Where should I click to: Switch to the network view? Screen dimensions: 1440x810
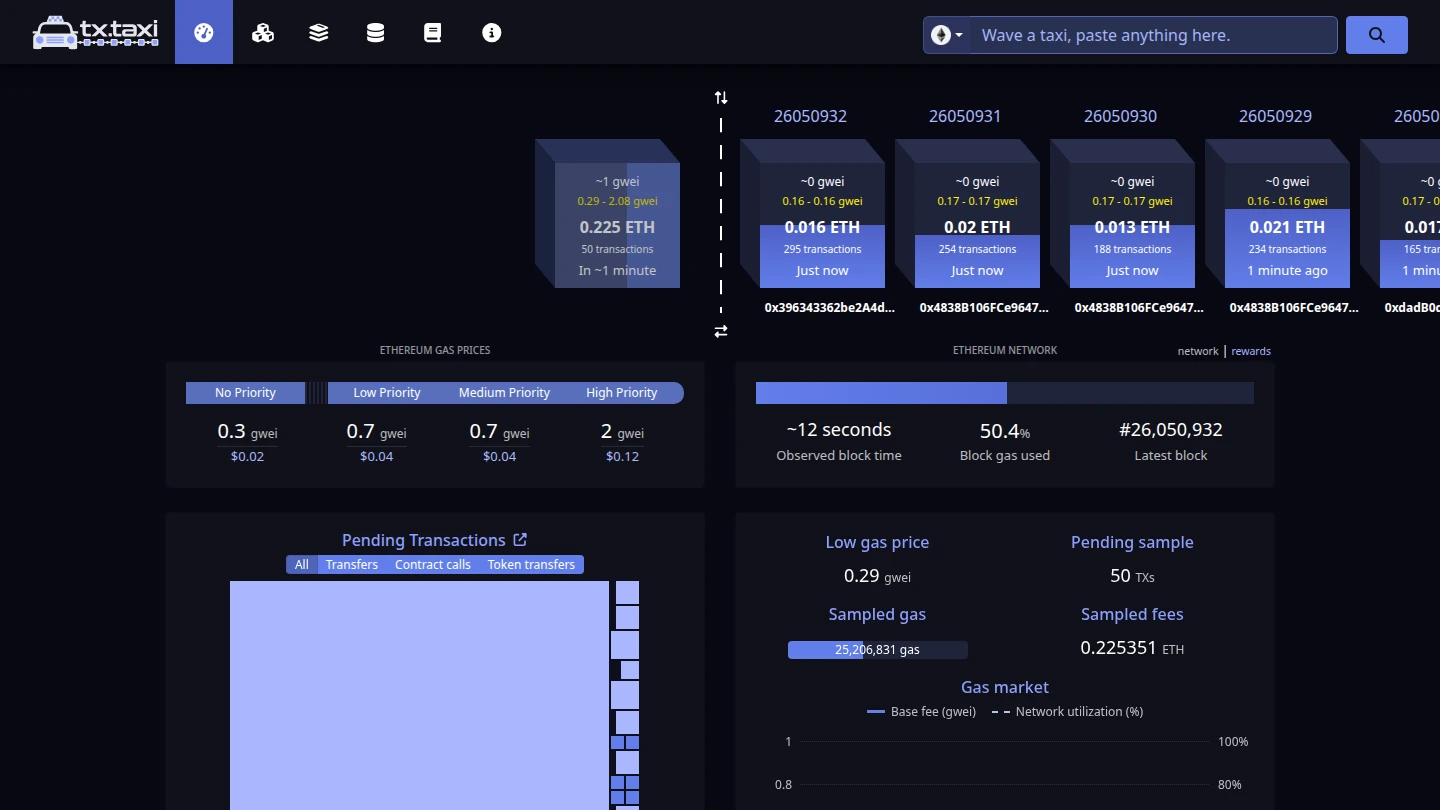[x=1198, y=351]
